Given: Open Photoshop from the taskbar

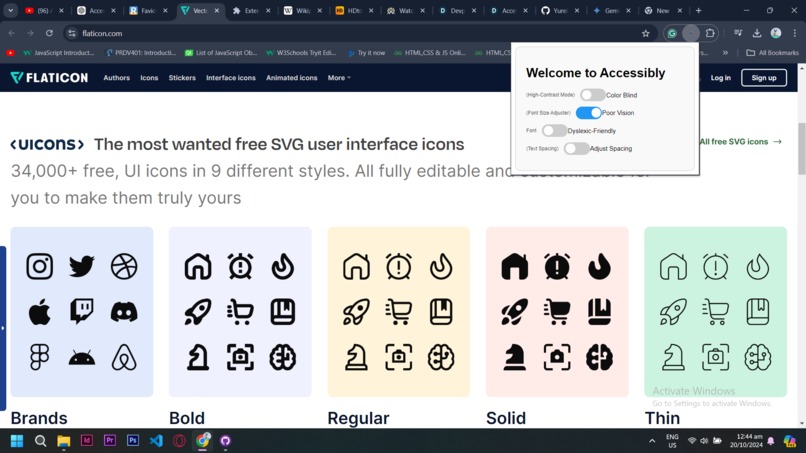Looking at the screenshot, I should (x=133, y=441).
